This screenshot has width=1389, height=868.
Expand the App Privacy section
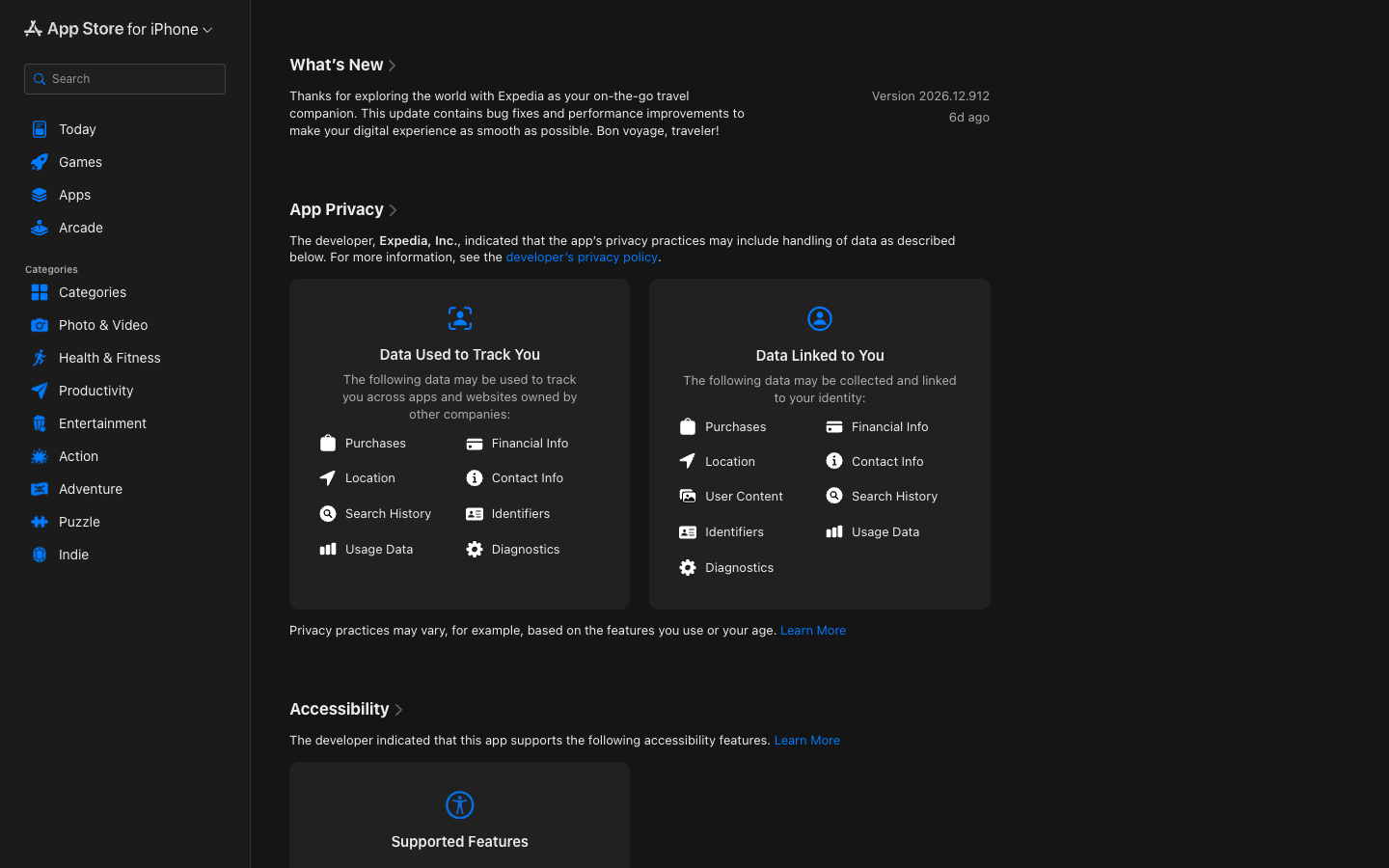pos(343,209)
